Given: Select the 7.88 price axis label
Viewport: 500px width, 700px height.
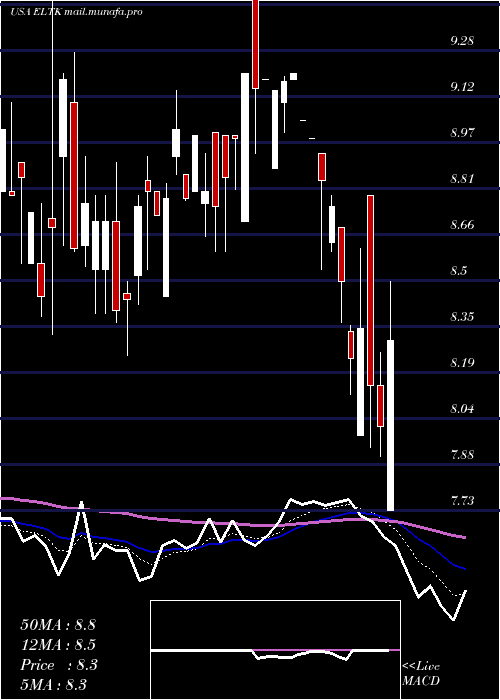Looking at the screenshot, I should (462, 454).
